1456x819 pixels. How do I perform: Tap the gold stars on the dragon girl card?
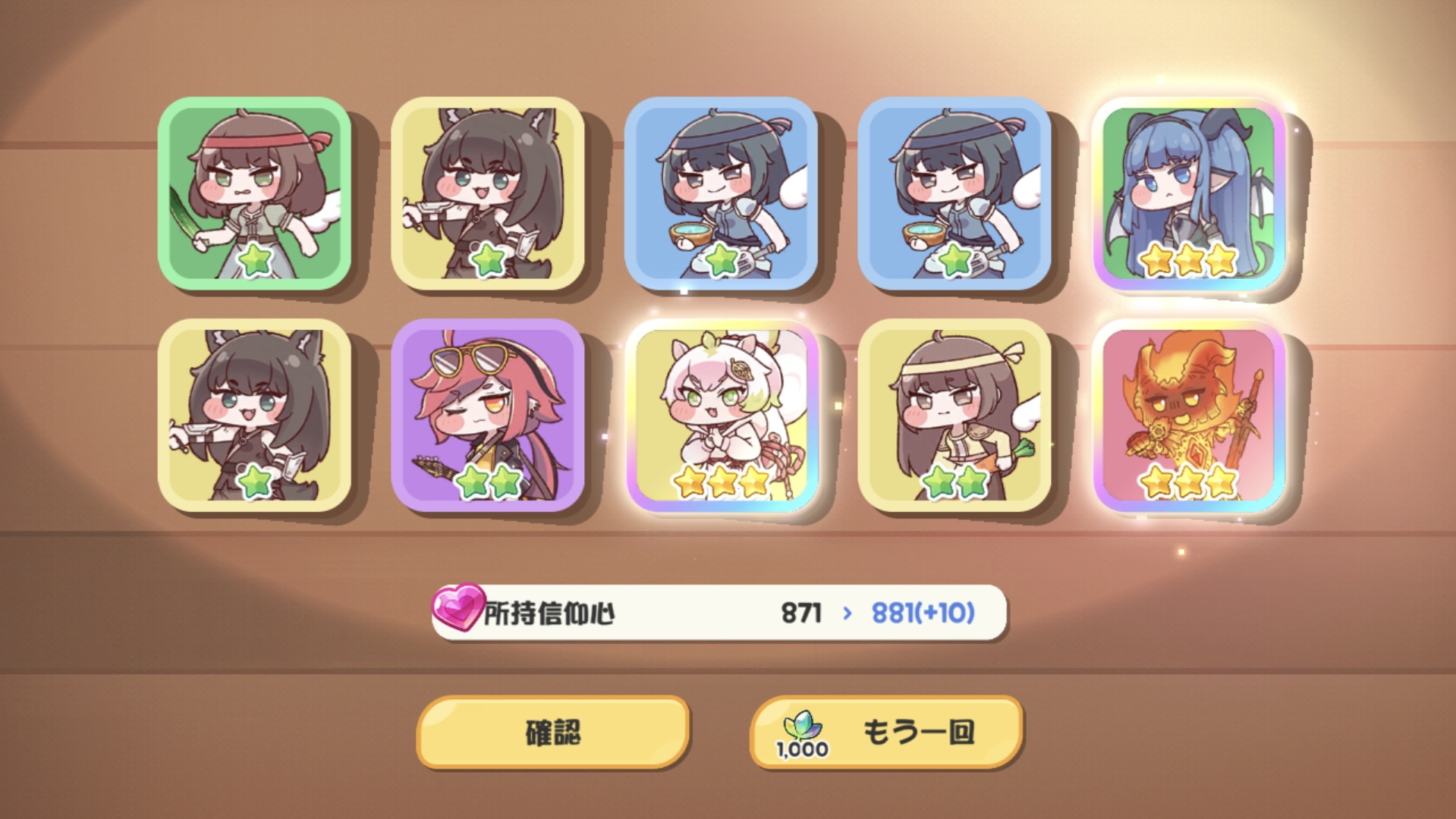pos(1189,260)
